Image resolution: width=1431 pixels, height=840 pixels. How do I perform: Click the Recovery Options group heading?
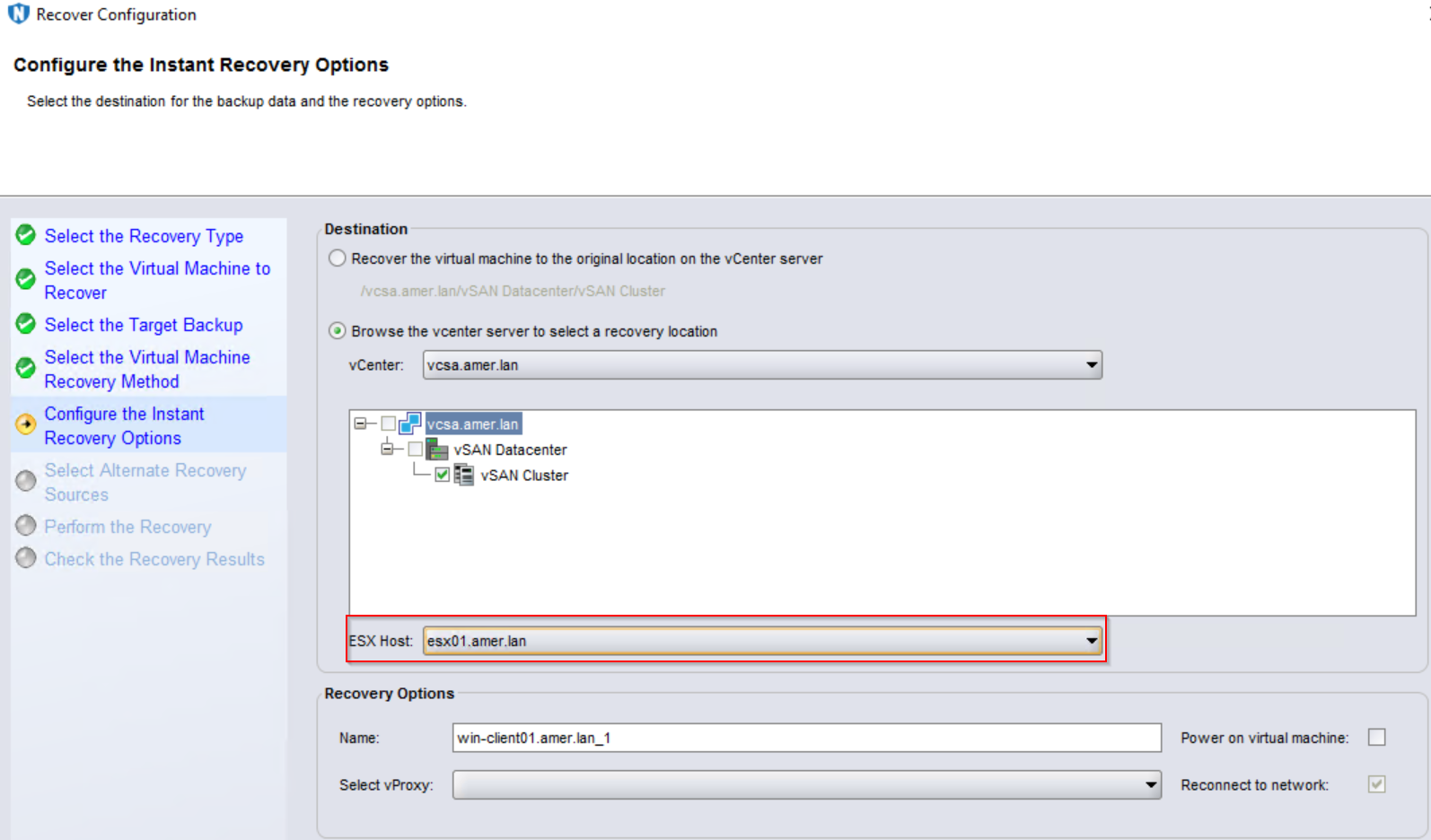point(389,693)
